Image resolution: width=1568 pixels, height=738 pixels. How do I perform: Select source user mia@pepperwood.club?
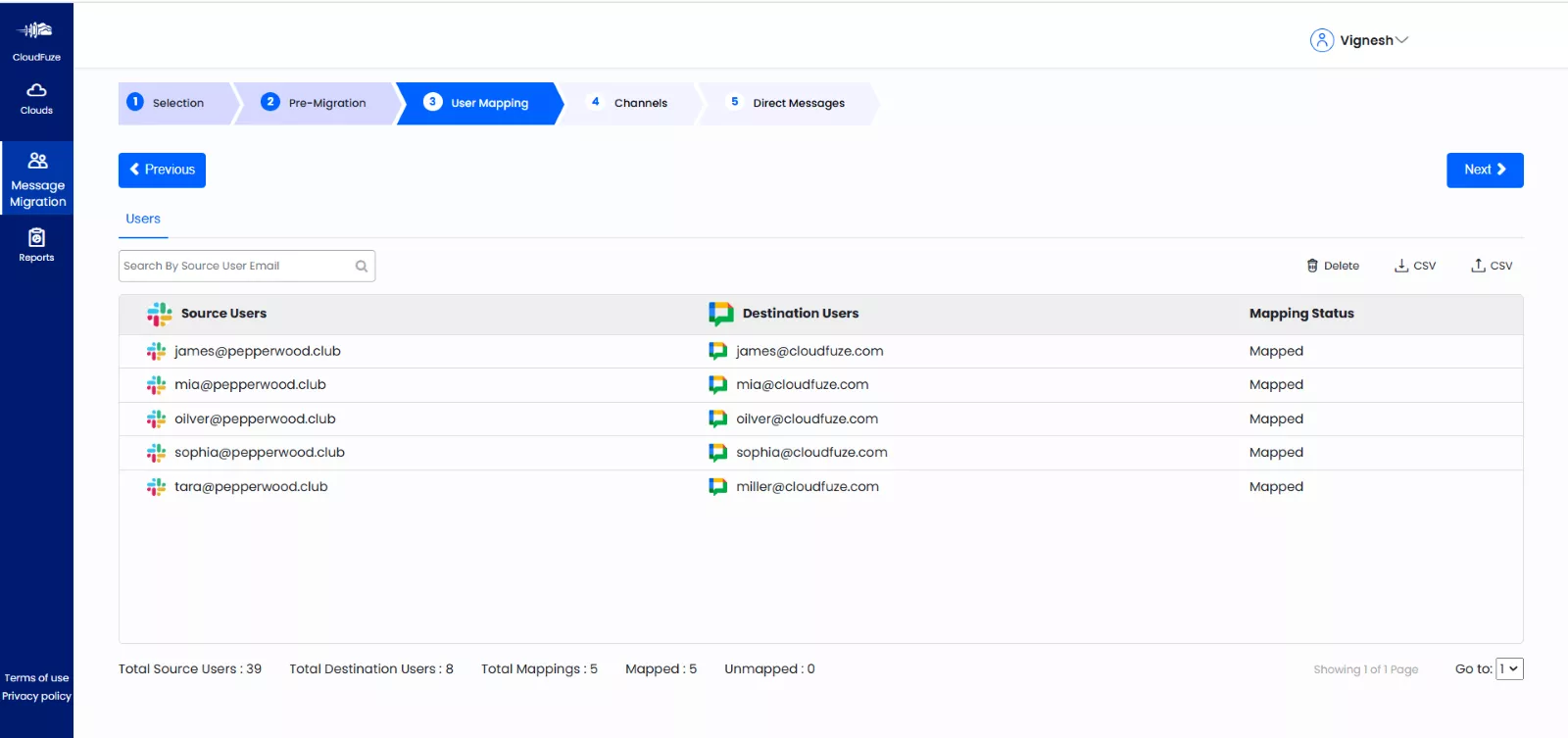(250, 385)
